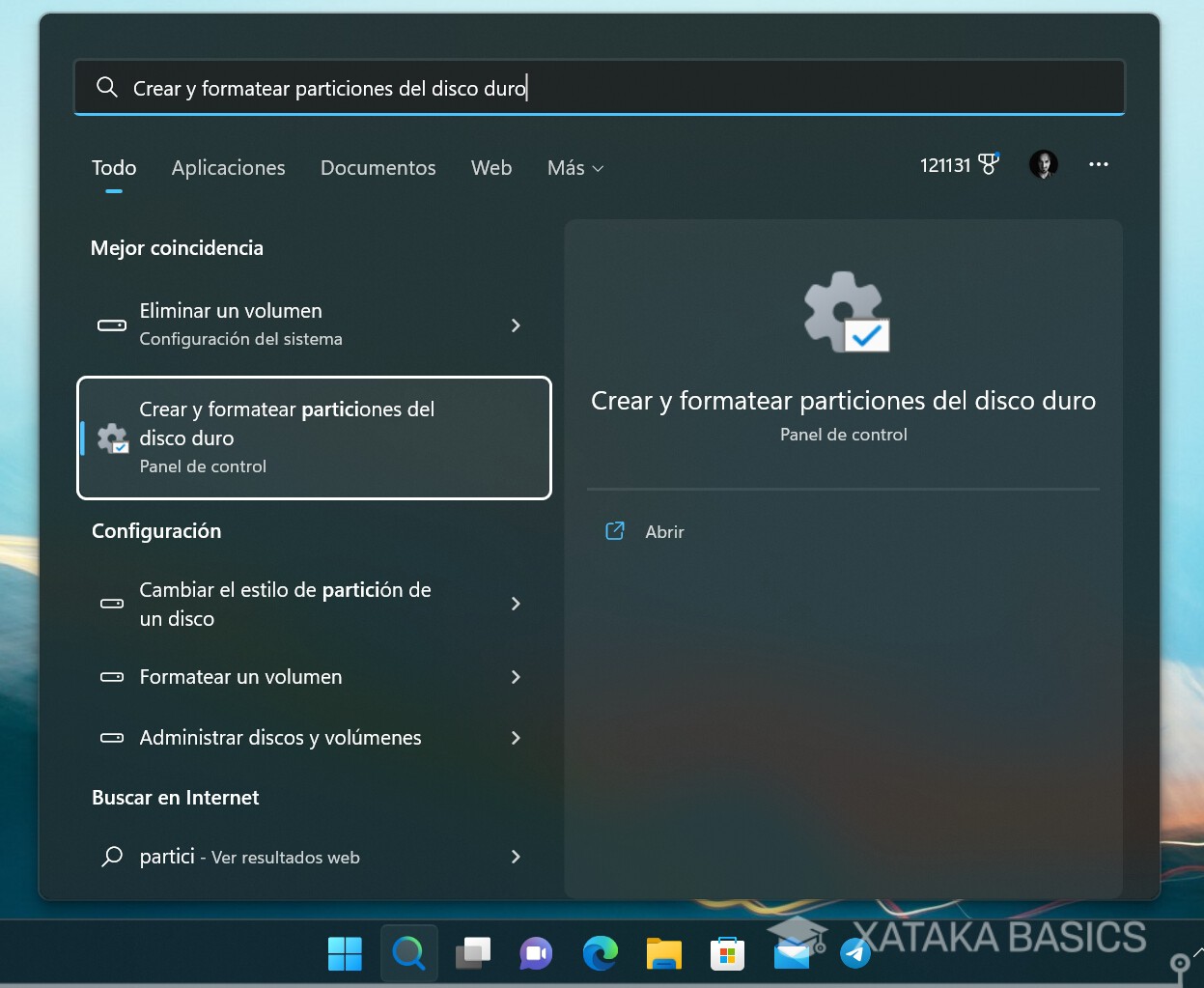Expand arrow beside Formatear un volumen
Viewport: 1204px width, 988px height.
516,677
